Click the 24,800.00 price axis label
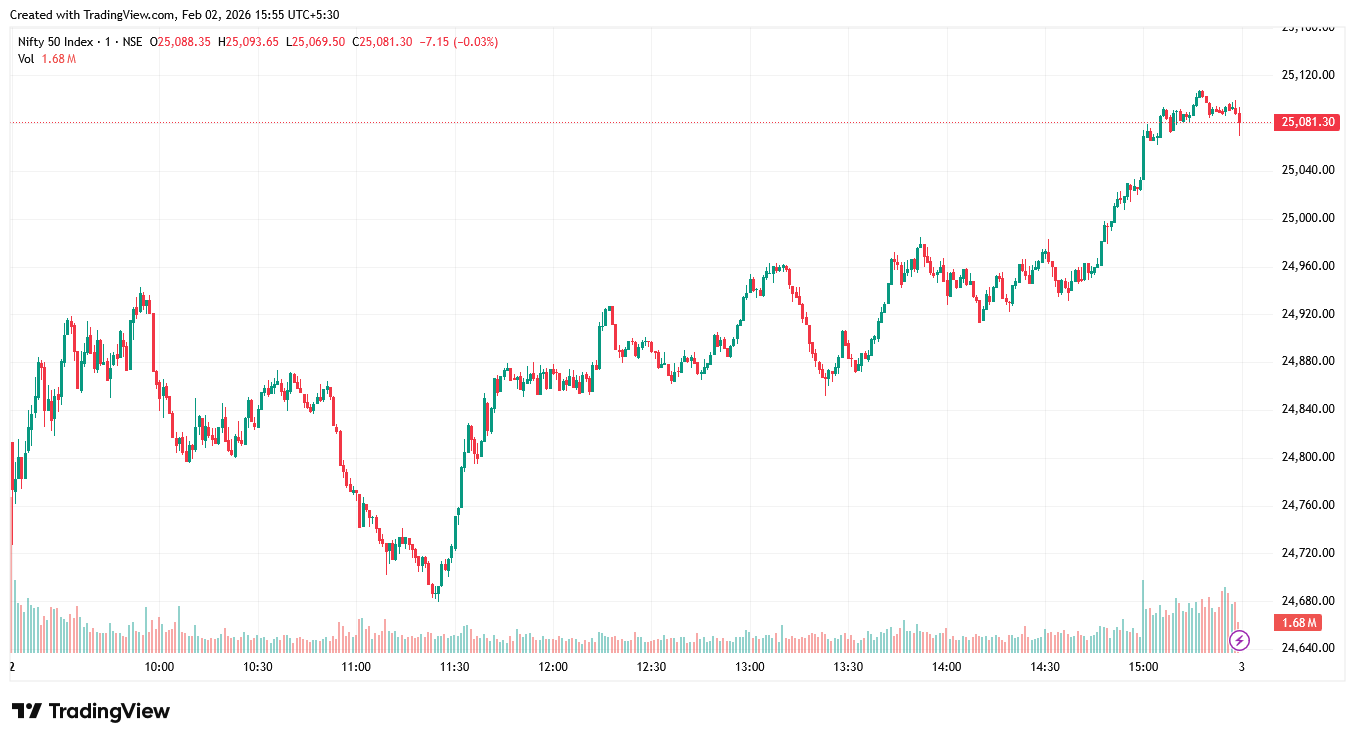1355x741 pixels. (1308, 457)
